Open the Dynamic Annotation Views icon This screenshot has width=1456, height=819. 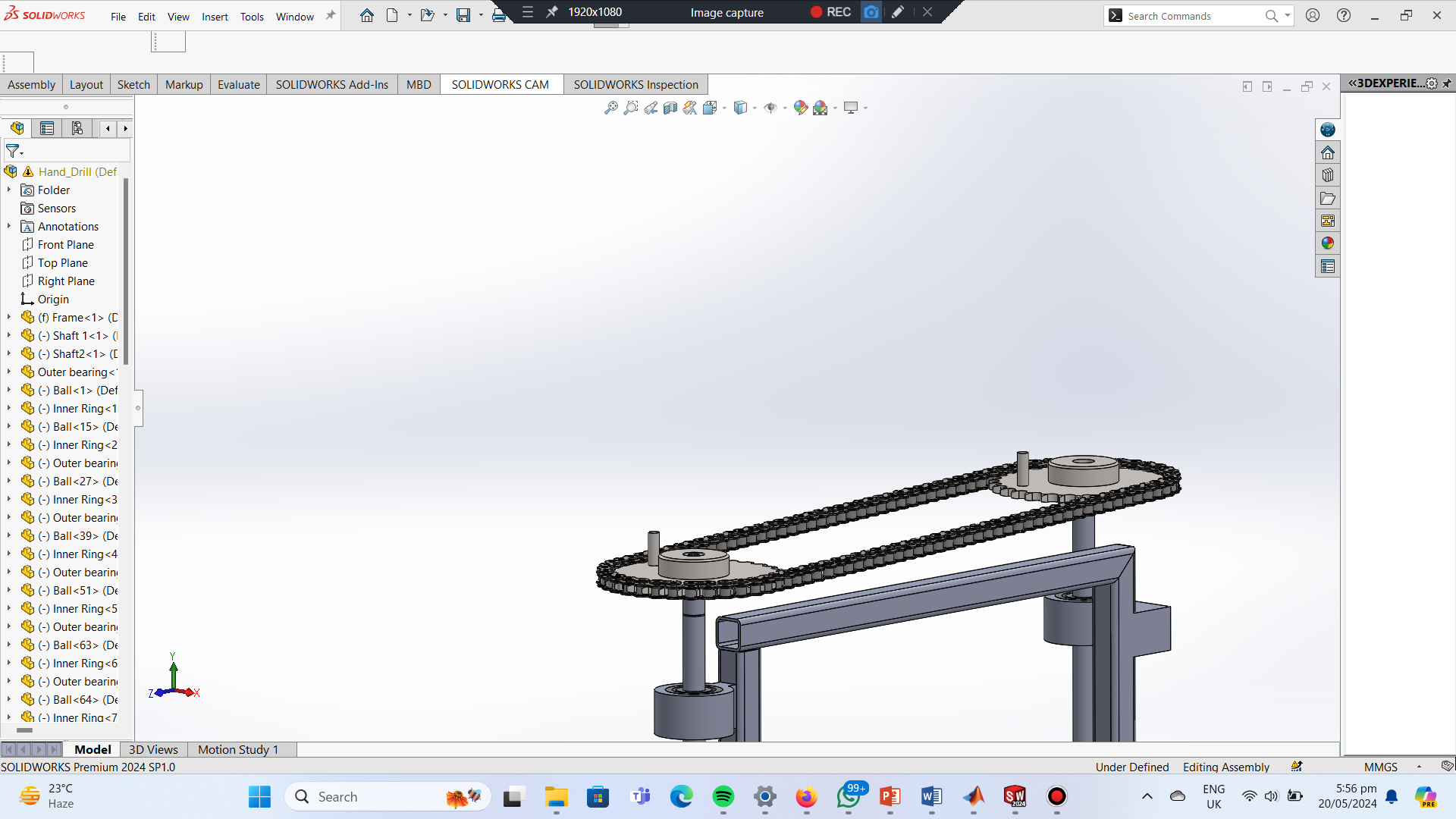[689, 108]
